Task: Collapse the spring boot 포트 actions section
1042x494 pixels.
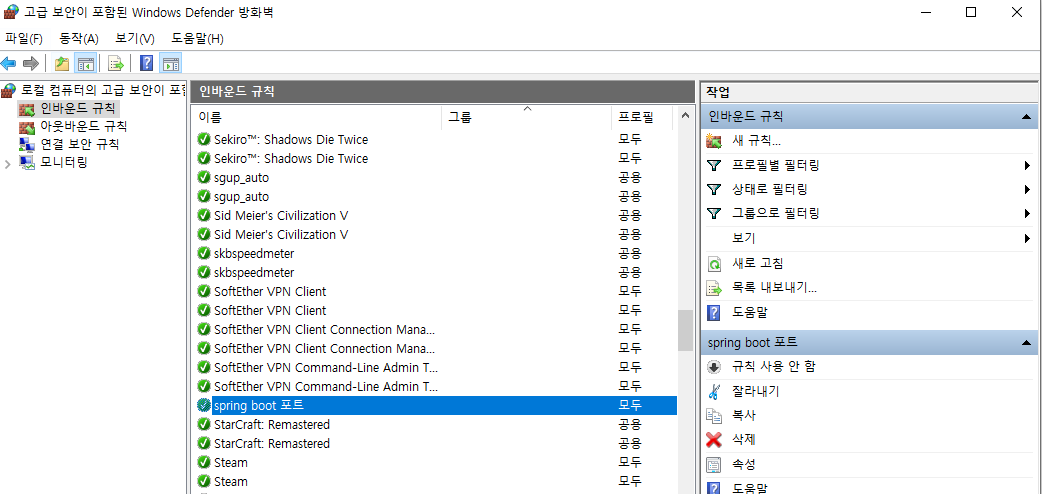Action: (x=1025, y=342)
